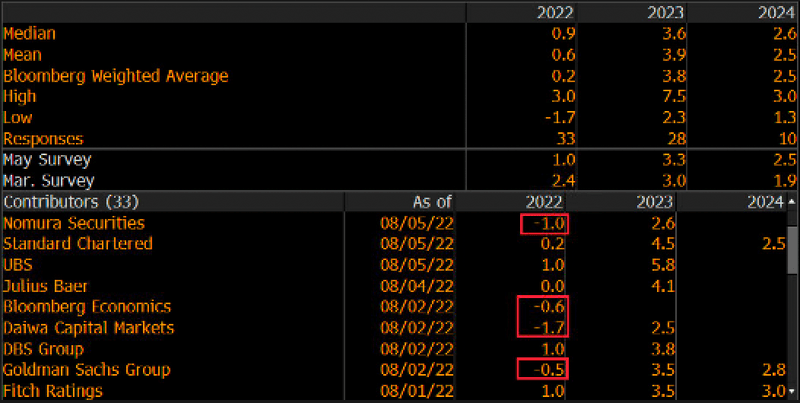
Task: Select the May Survey row label
Action: (48, 160)
